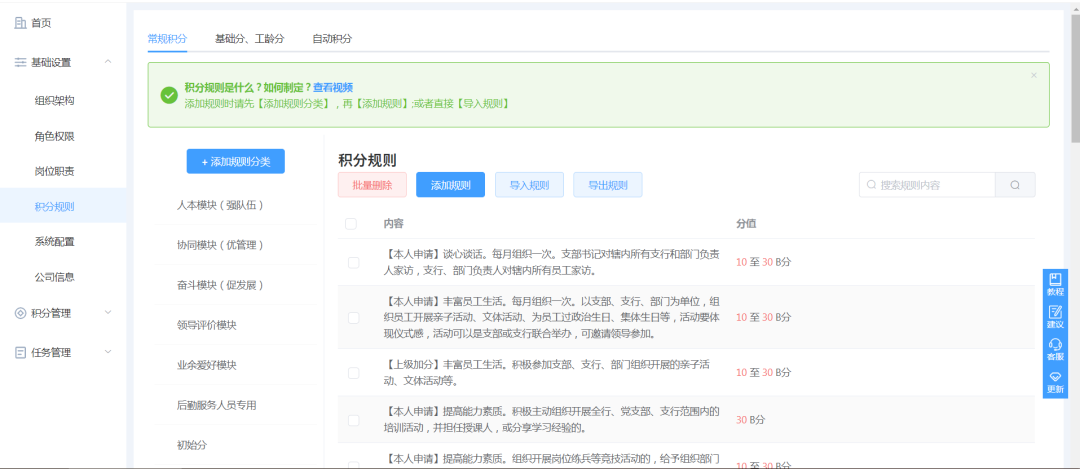Switch to the 基础分、工龄分 tab
This screenshot has width=1080, height=469.
click(249, 39)
